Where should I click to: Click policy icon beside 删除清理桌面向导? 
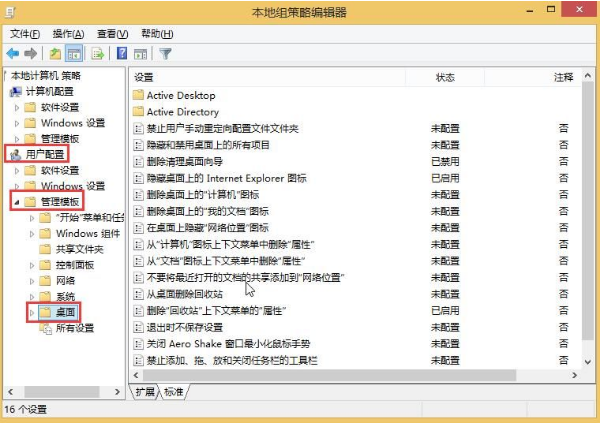click(138, 162)
